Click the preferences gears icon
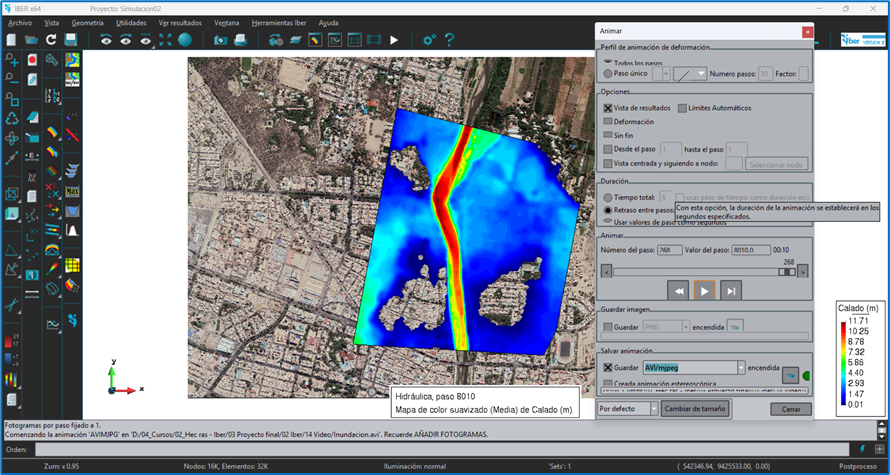890x475 pixels. click(x=429, y=40)
